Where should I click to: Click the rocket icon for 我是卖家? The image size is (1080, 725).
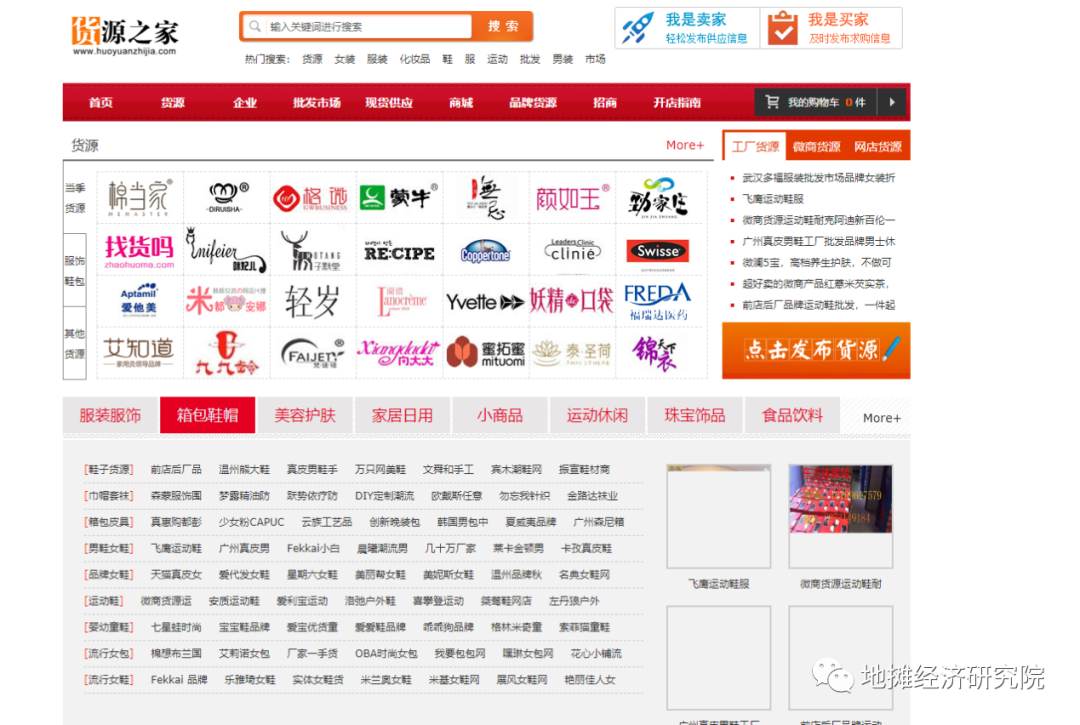pyautogui.click(x=638, y=28)
